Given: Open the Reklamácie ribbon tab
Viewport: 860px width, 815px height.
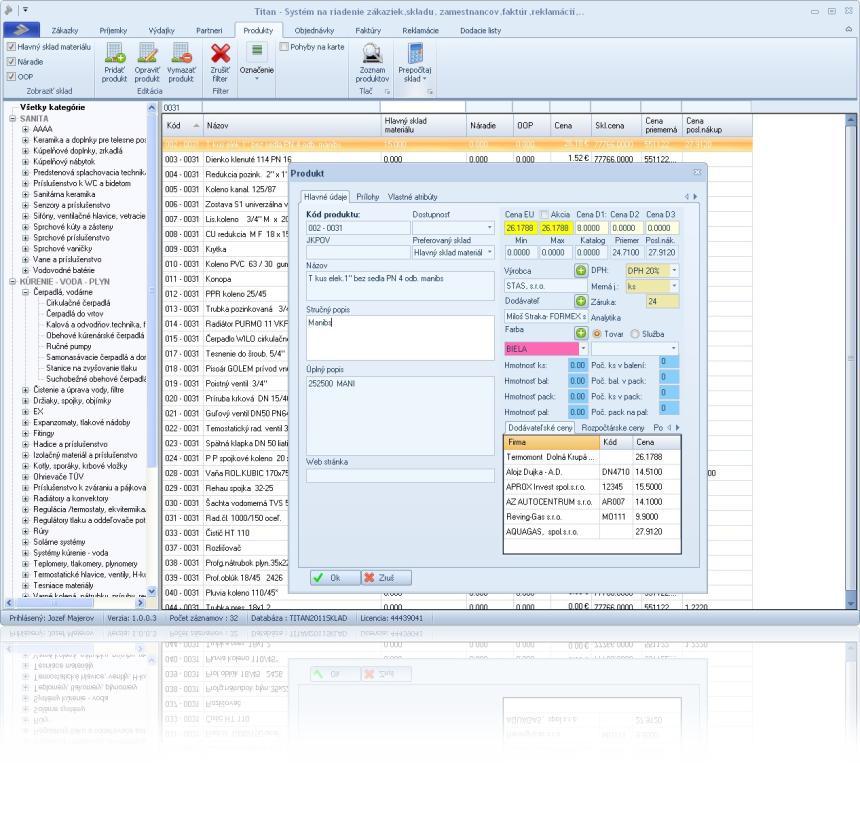Looking at the screenshot, I should (x=420, y=30).
